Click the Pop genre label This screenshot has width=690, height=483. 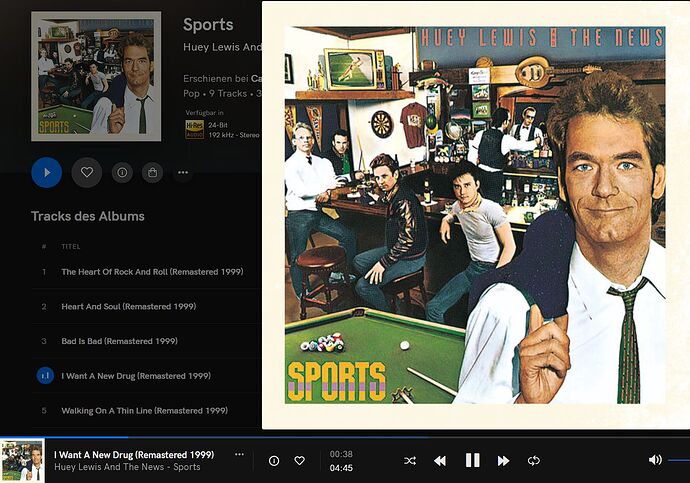[x=191, y=94]
